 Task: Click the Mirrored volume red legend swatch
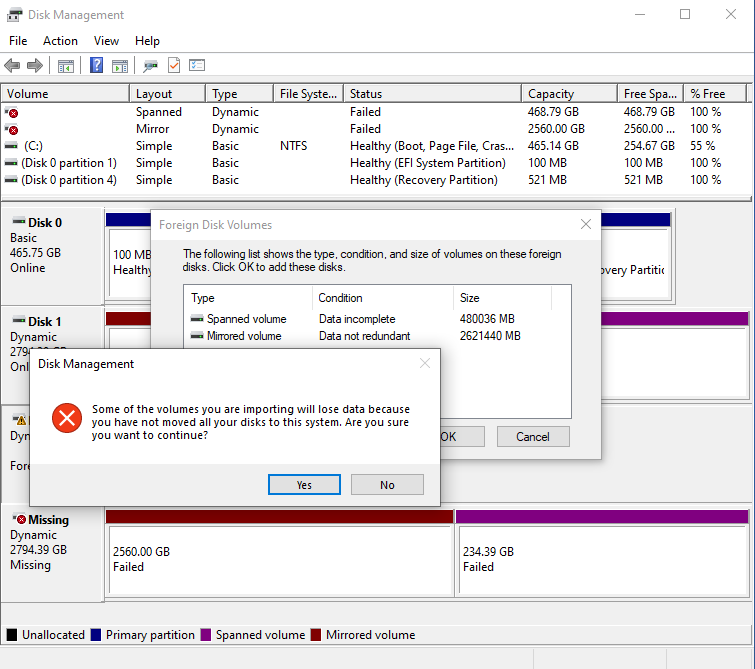pyautogui.click(x=316, y=635)
